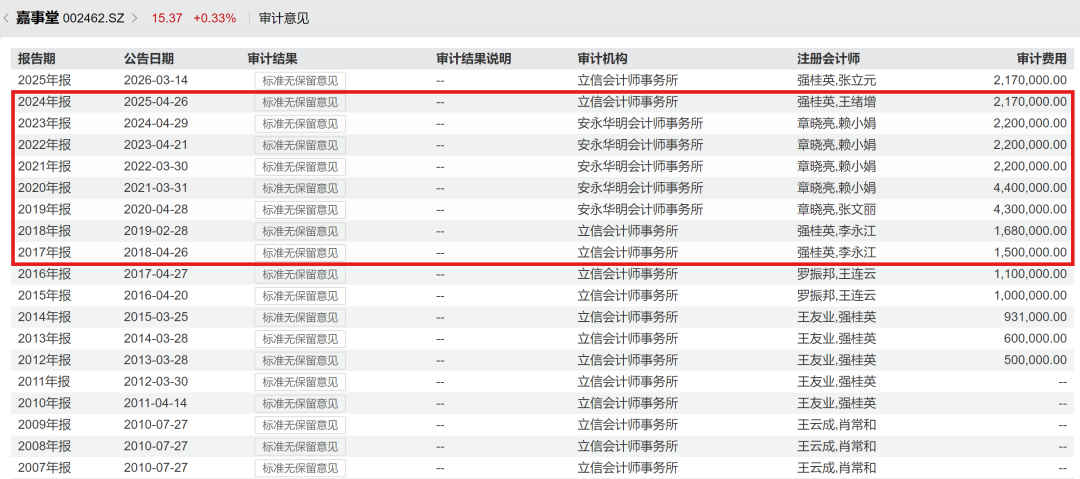Open 标准无保留意见 for the 2015年报 row
Image resolution: width=1080 pixels, height=479 pixels.
pyautogui.click(x=300, y=295)
